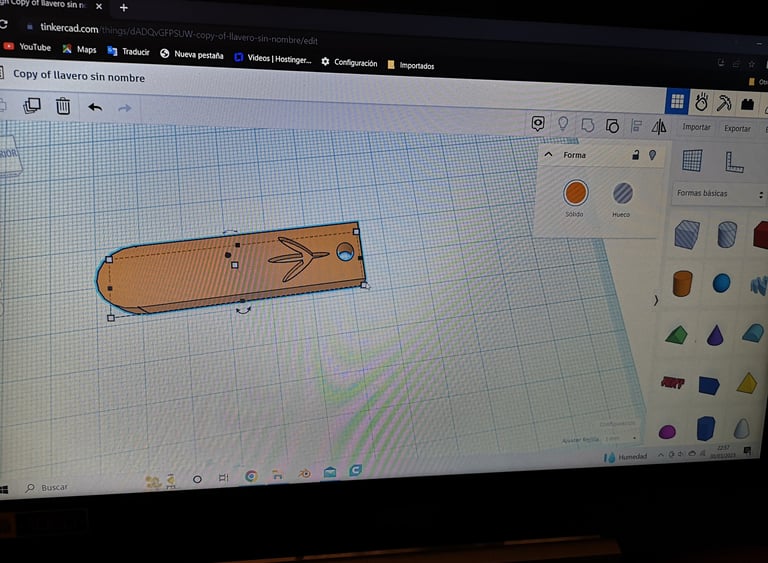Screen dimensions: 768x563
Task: Set the shape to Hueco (hole)
Action: 623,193
